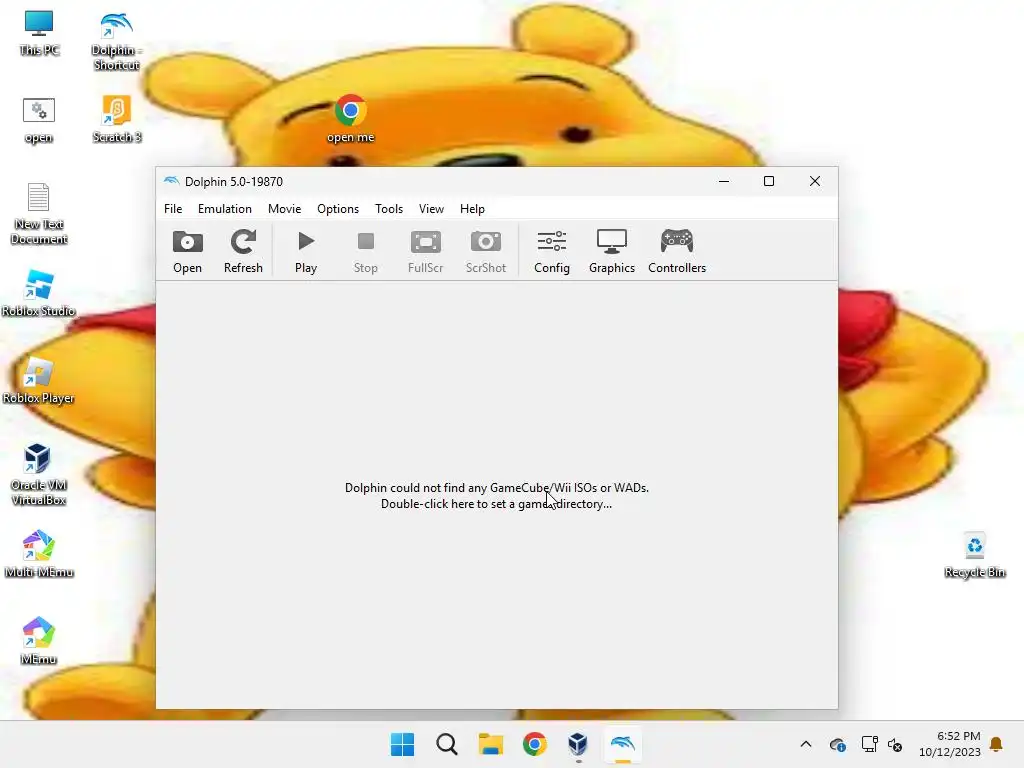Click the network tray icon

(869, 744)
